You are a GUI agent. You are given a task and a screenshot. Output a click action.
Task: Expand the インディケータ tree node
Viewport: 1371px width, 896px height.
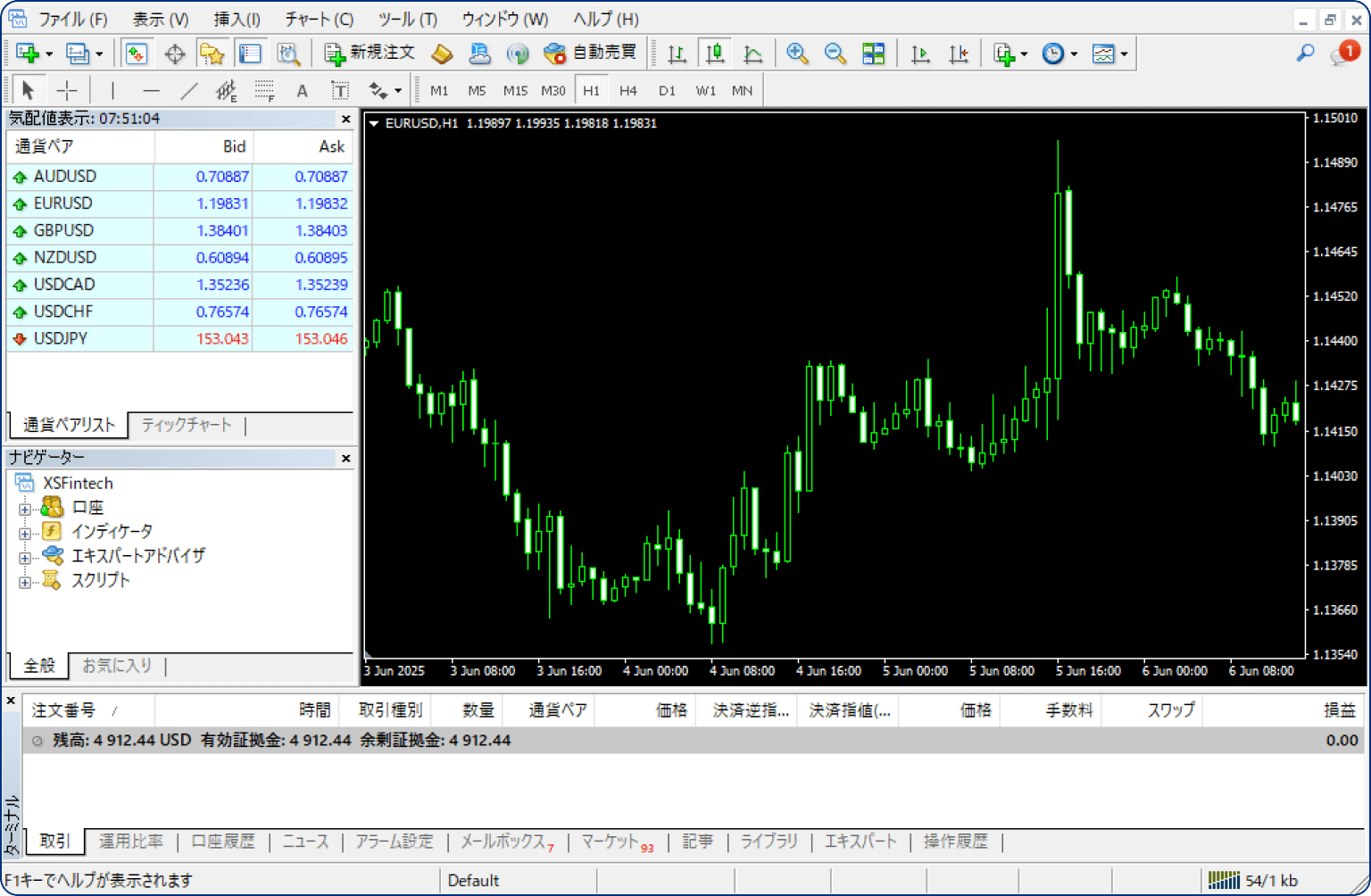[25, 533]
